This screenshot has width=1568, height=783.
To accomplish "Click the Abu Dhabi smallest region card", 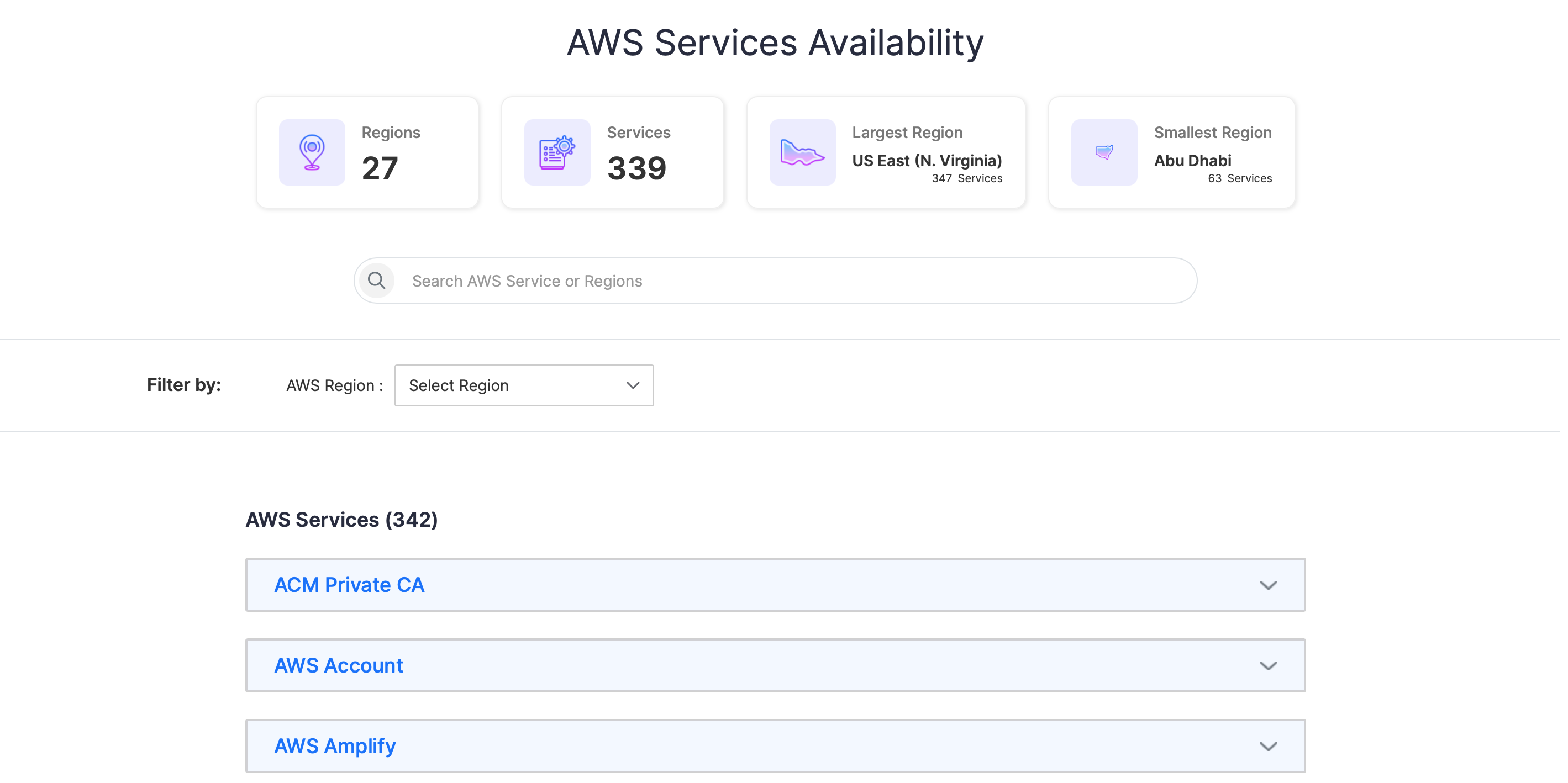I will (1171, 152).
